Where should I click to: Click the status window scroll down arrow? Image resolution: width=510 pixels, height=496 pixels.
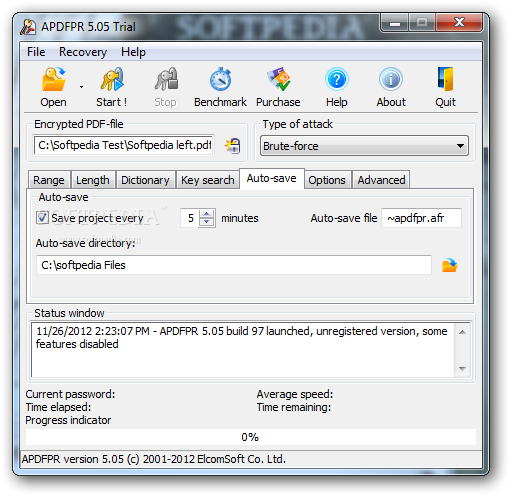462,369
